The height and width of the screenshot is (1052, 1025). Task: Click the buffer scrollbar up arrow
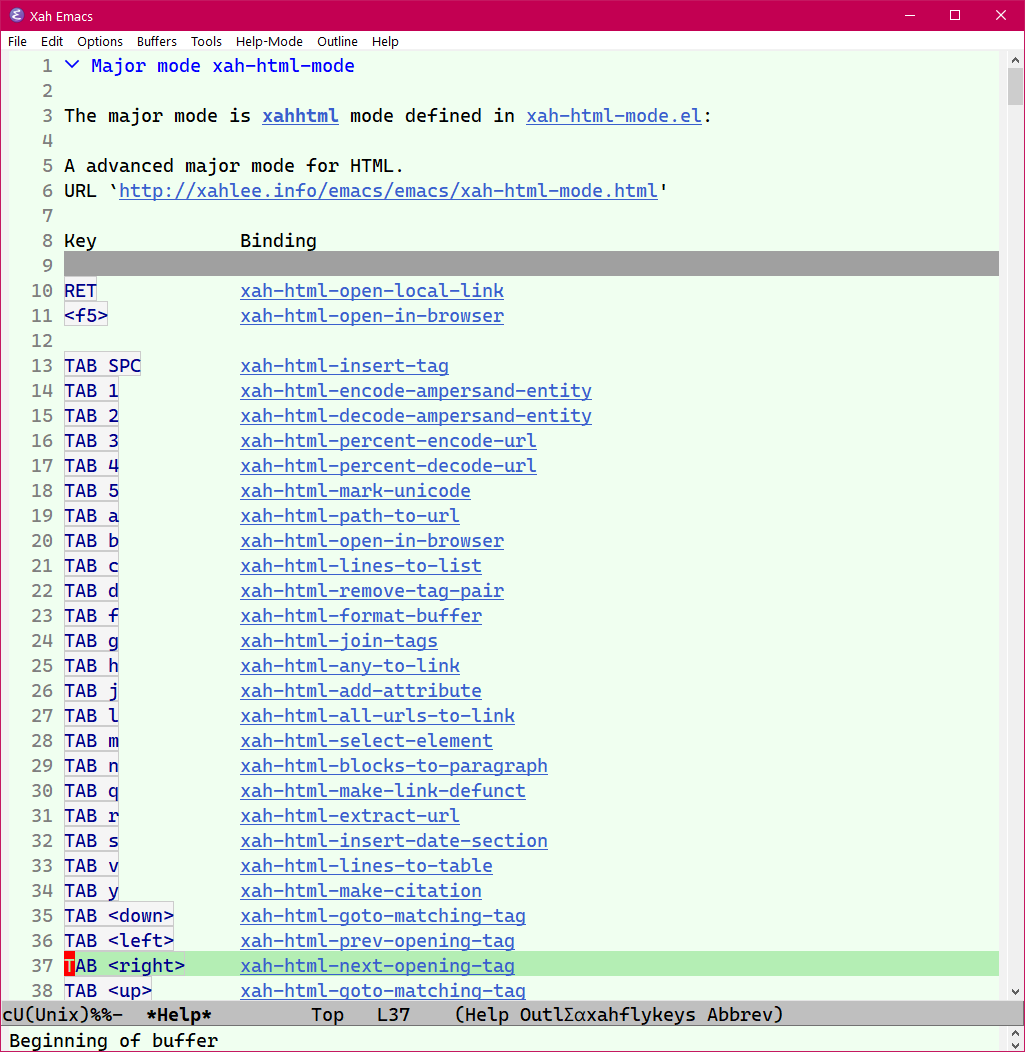coord(1015,60)
